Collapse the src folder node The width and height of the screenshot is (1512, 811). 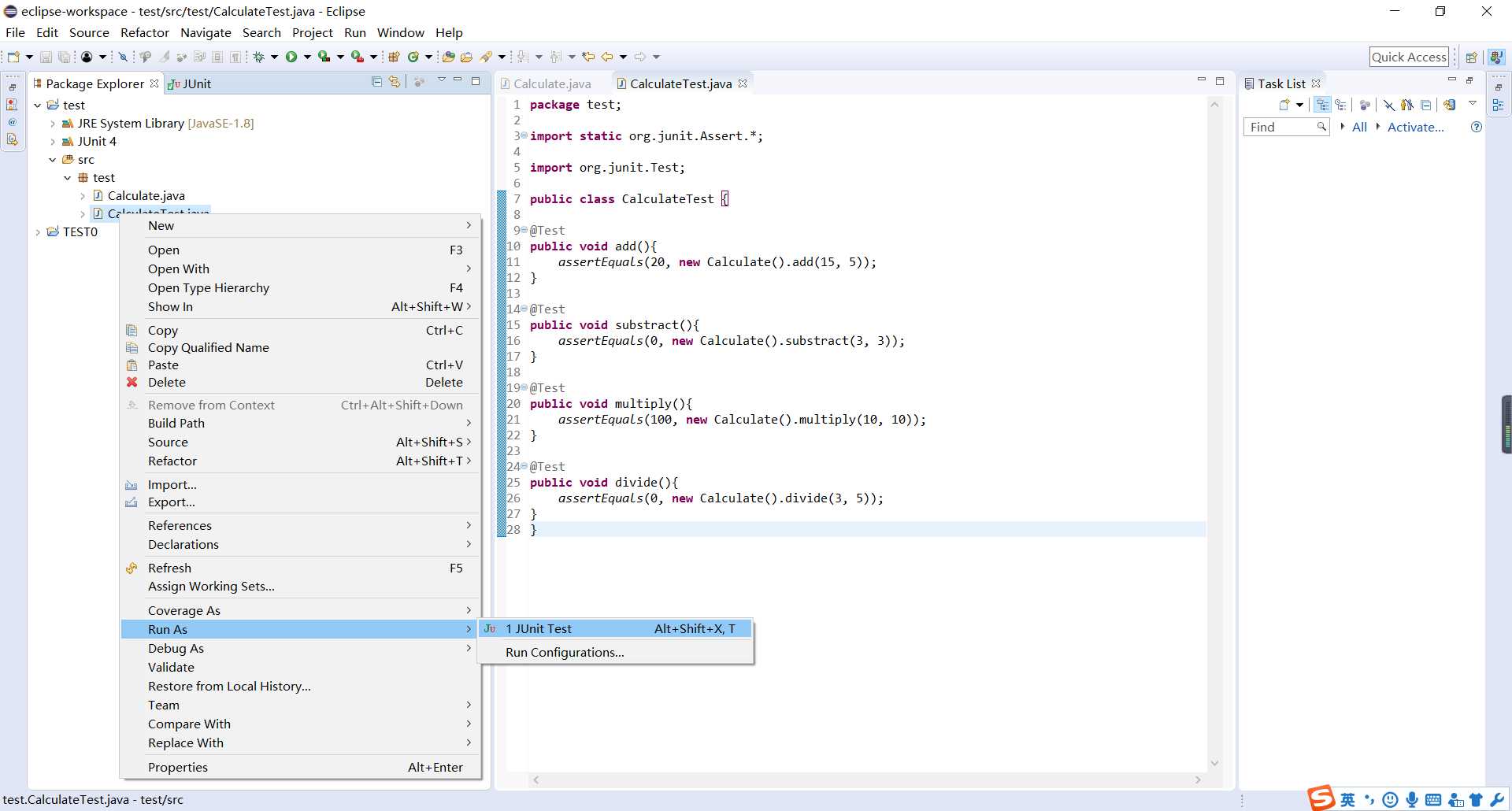point(53,159)
